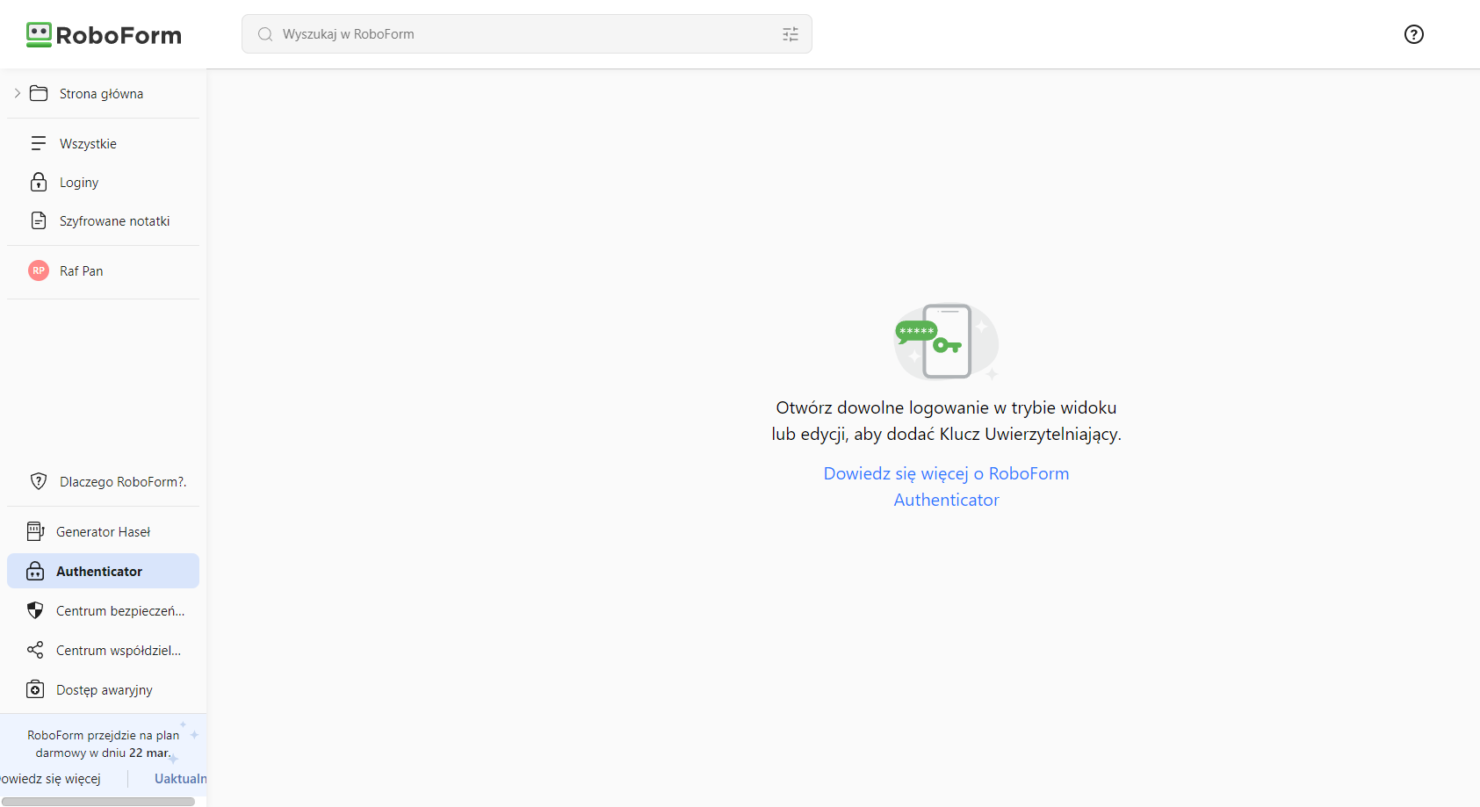
Task: Show Wszystkie items list
Action: [x=87, y=144]
